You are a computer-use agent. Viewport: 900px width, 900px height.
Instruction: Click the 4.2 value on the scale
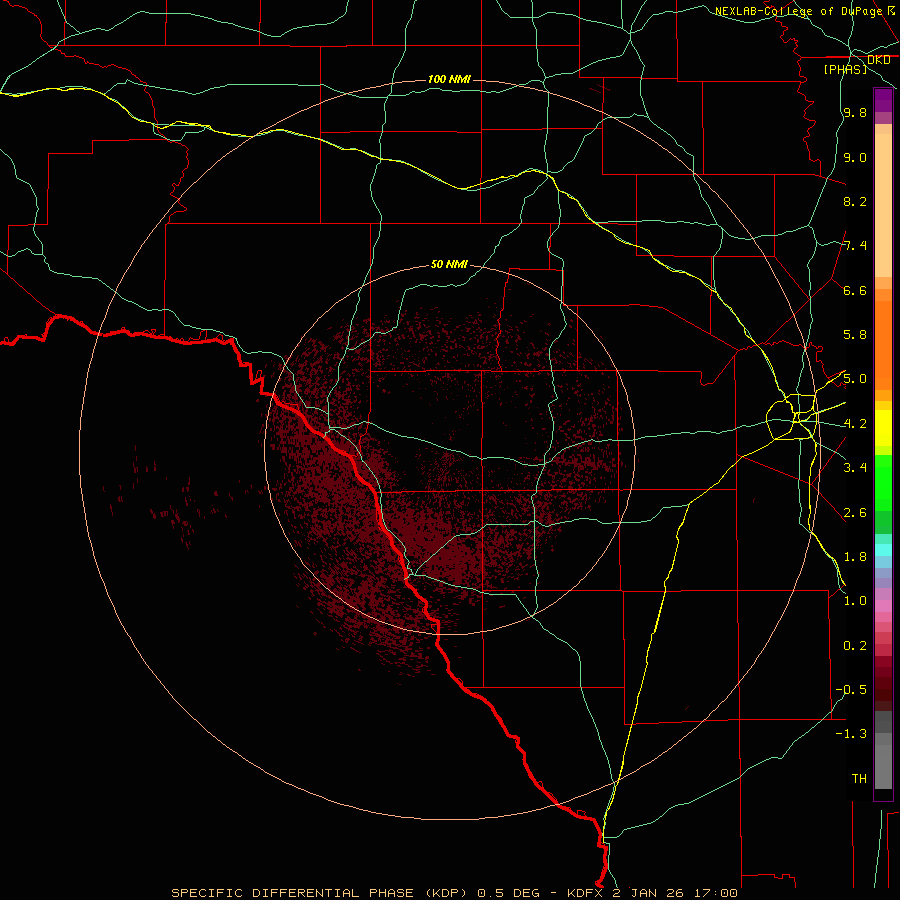(855, 424)
